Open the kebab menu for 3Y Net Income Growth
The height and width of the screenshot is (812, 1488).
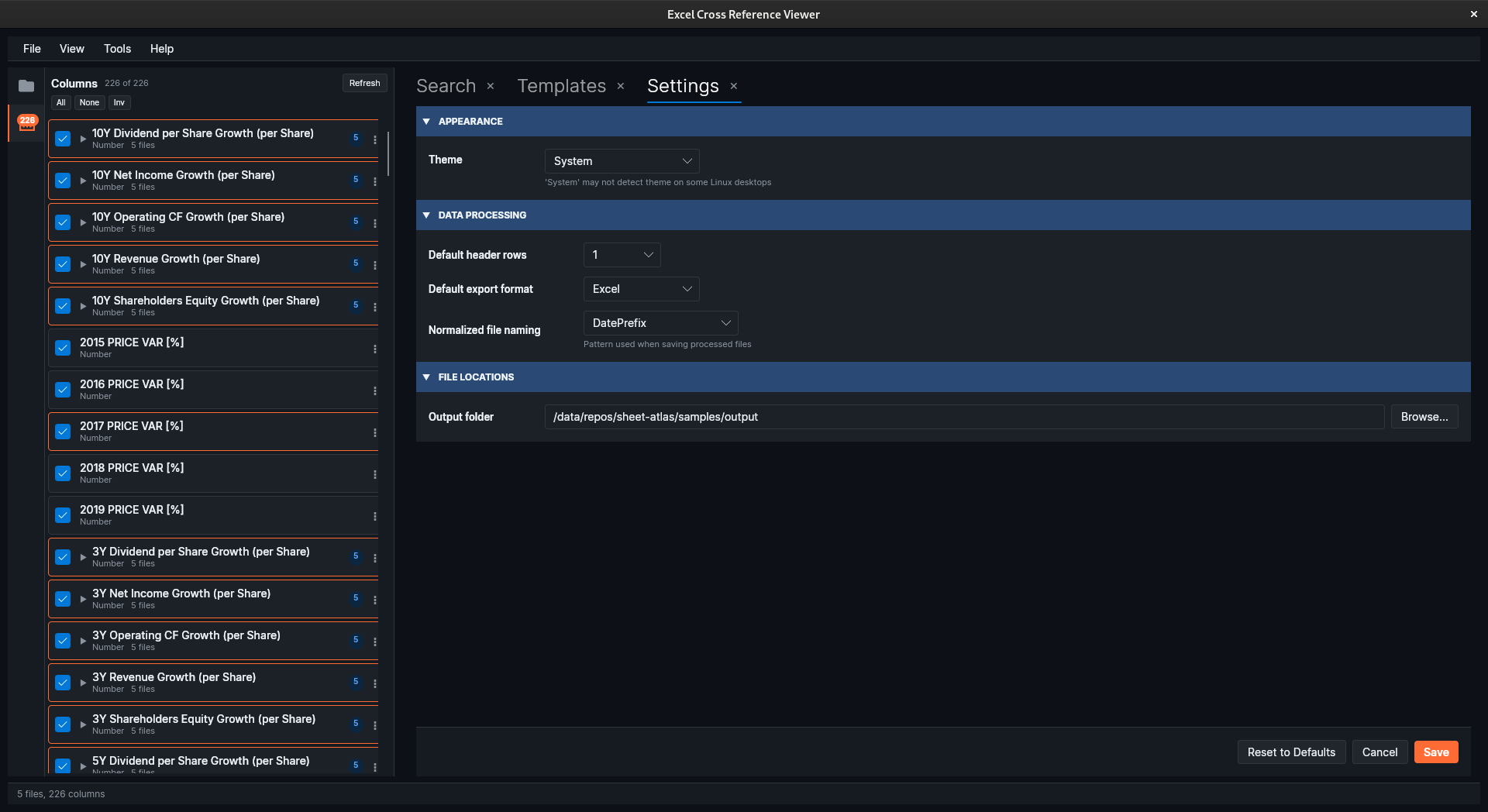click(375, 599)
